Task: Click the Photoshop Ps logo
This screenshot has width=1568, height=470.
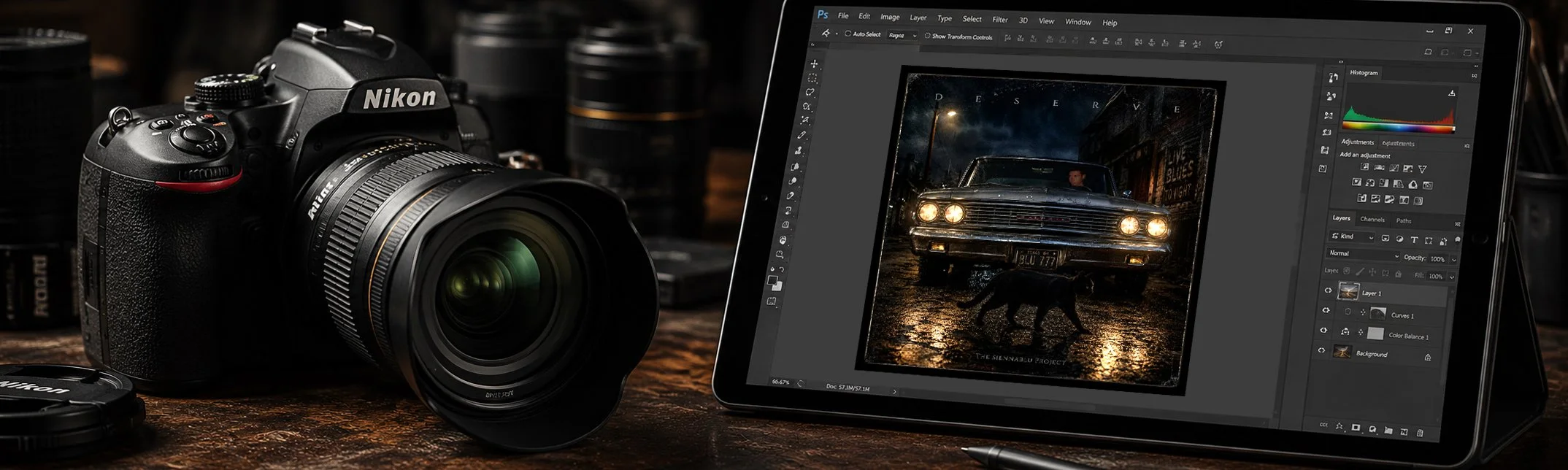Action: click(x=823, y=14)
